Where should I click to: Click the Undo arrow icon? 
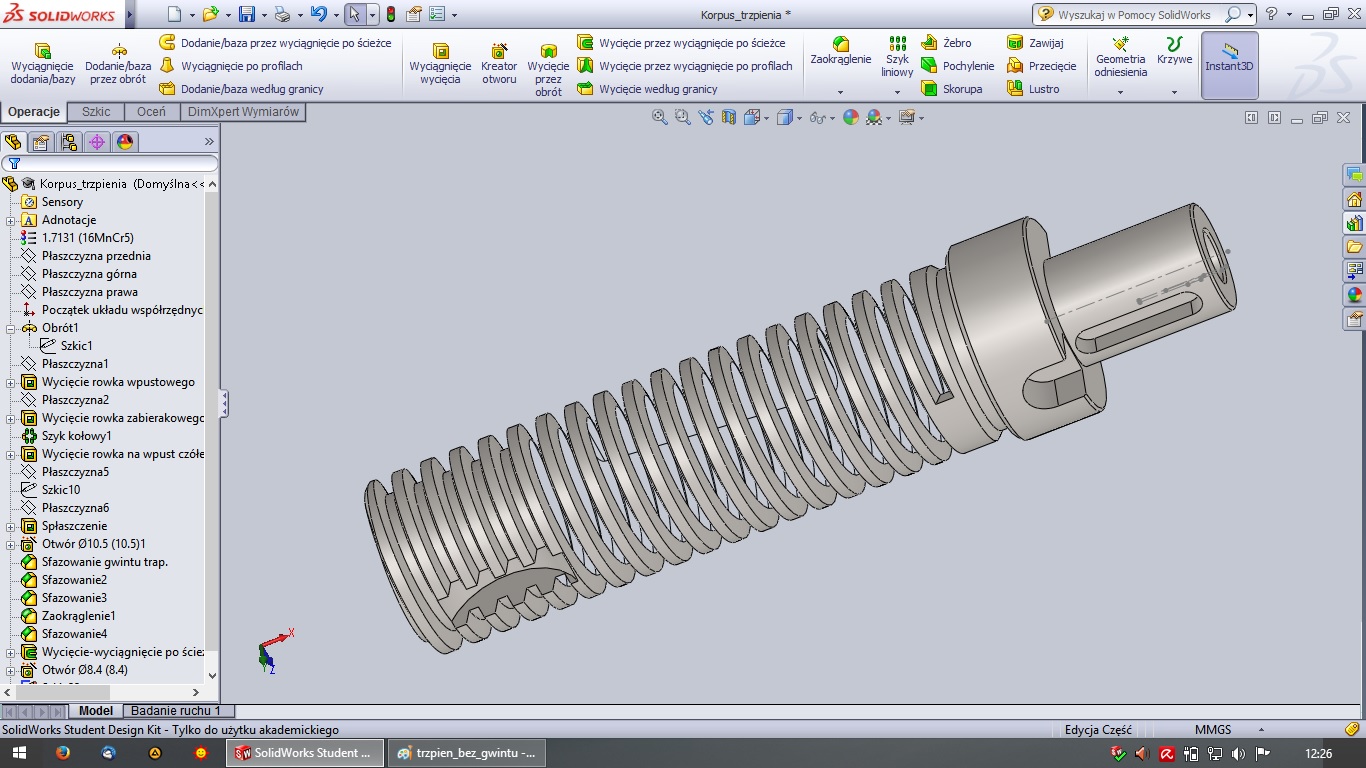318,14
